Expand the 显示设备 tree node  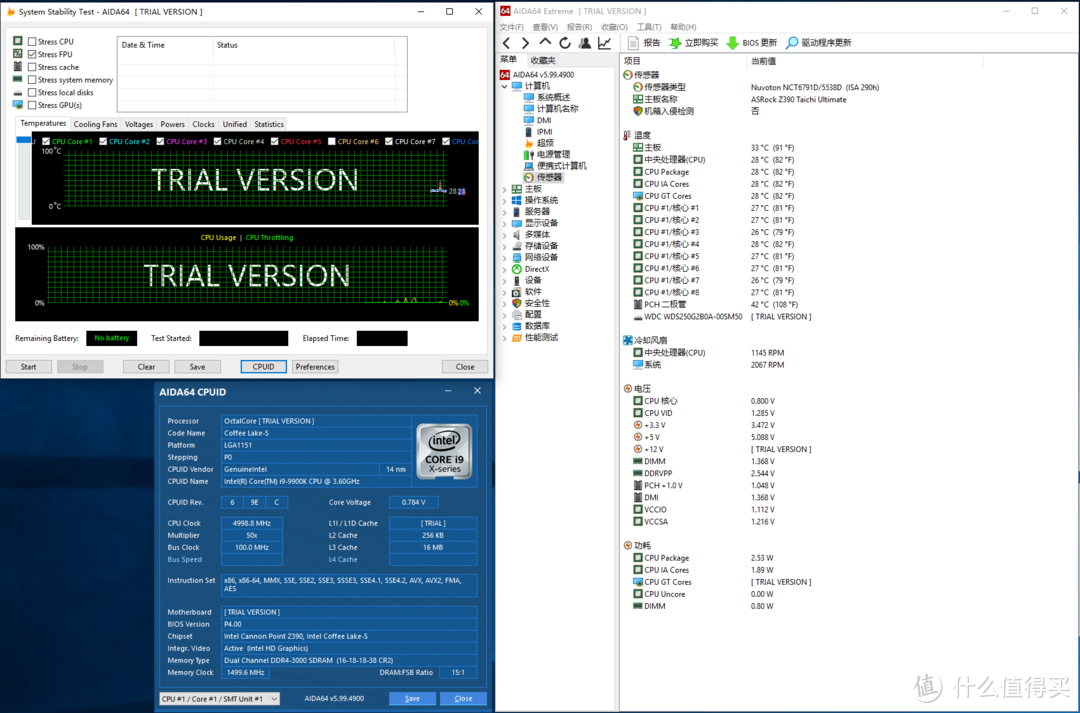(505, 223)
